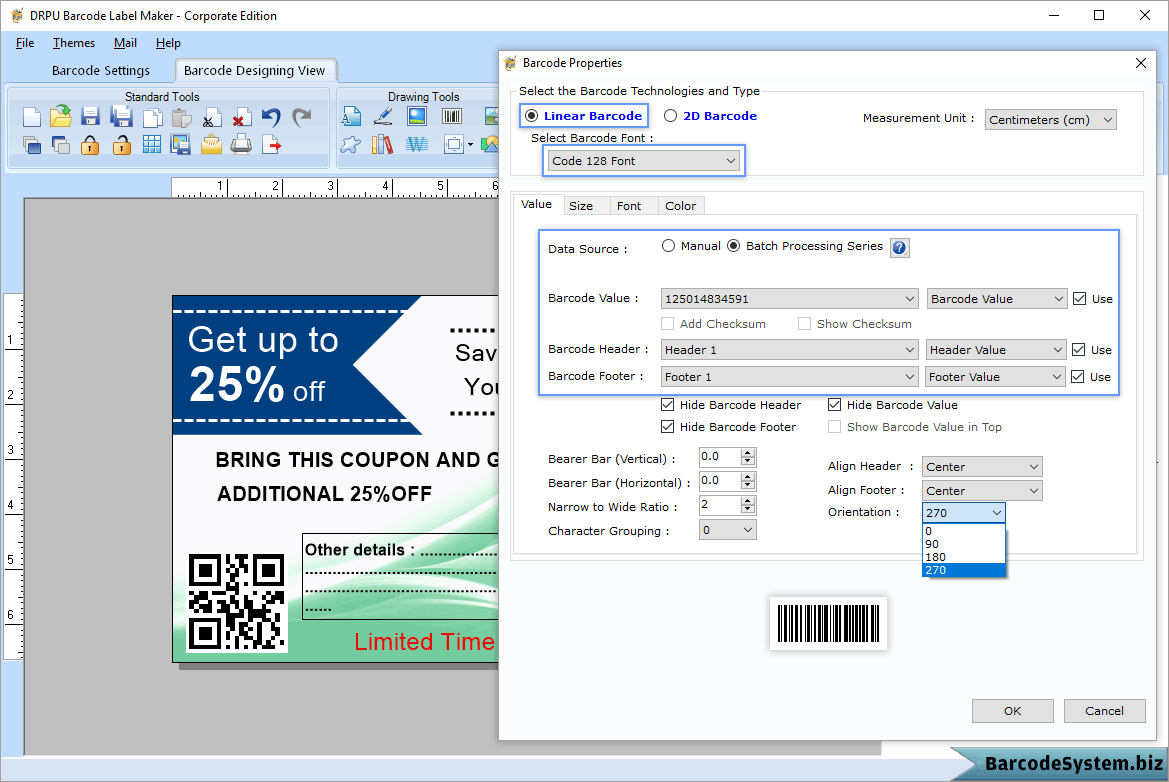This screenshot has width=1169, height=782.
Task: Select the Watermark drawing tool
Action: pos(418,144)
